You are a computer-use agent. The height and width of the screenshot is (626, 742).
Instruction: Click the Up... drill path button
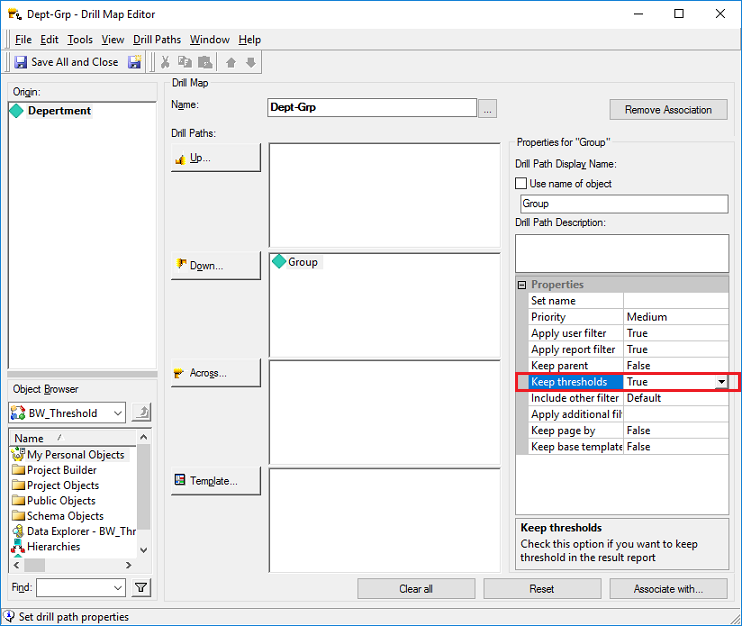coord(216,158)
